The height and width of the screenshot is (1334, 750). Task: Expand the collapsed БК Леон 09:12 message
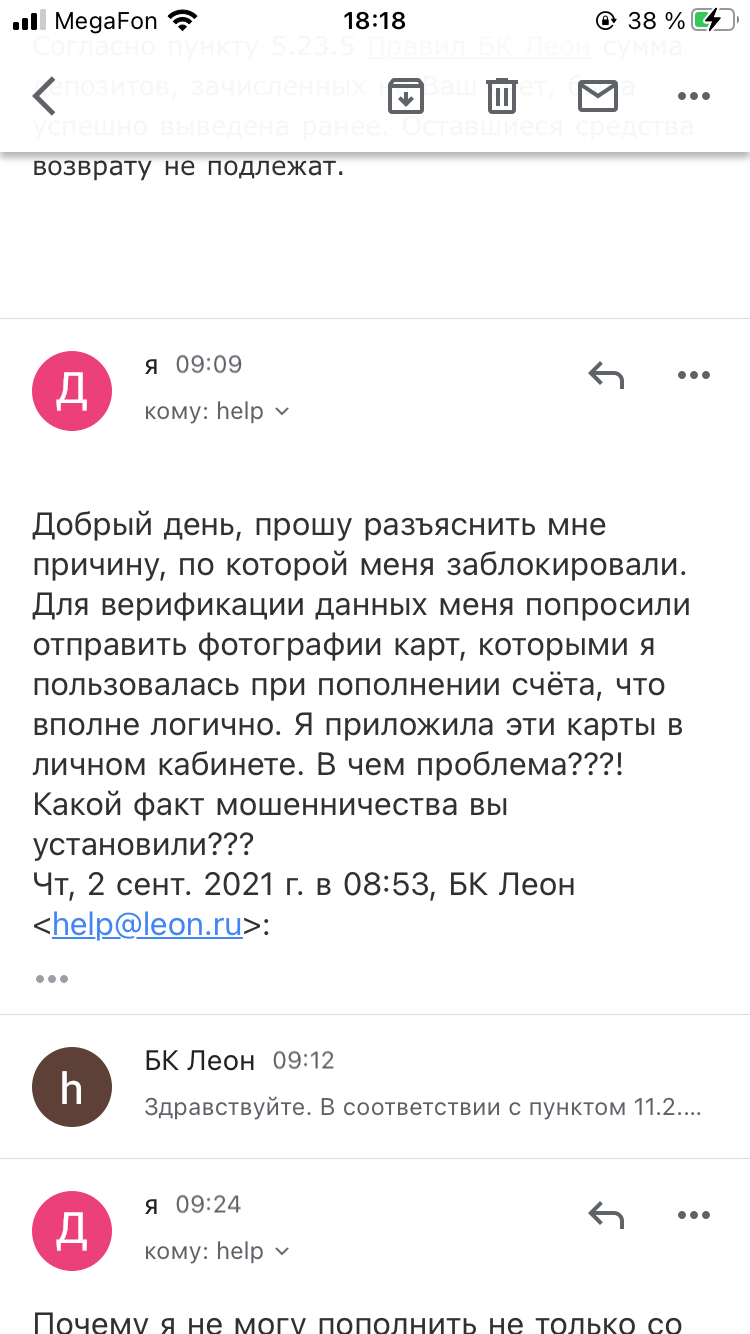375,1087
